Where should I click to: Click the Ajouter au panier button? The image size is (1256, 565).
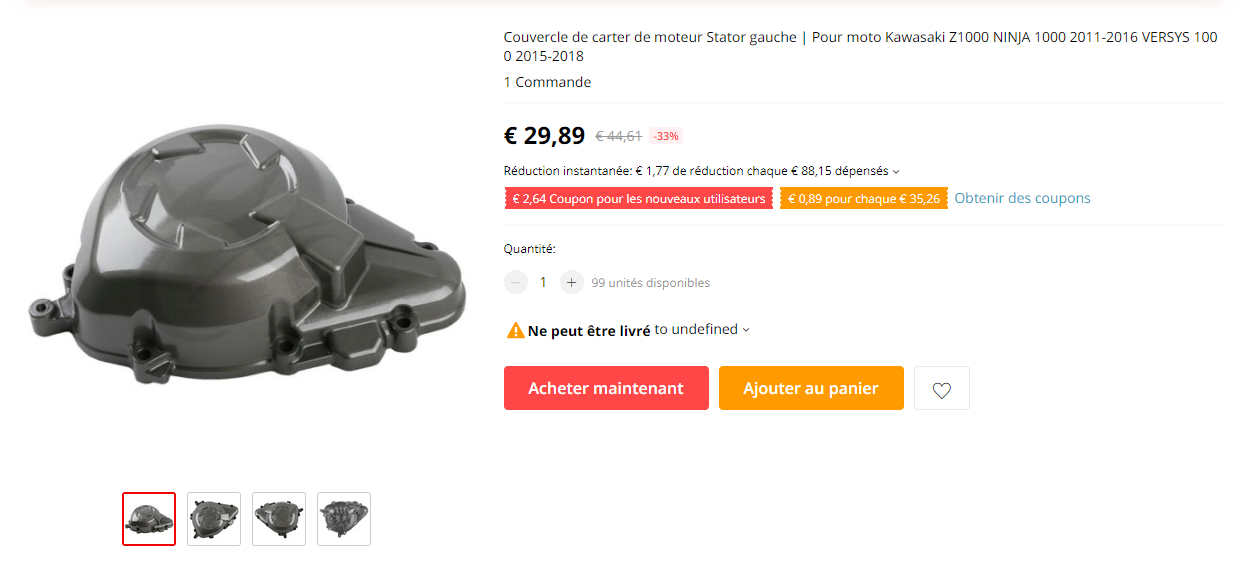click(x=811, y=388)
